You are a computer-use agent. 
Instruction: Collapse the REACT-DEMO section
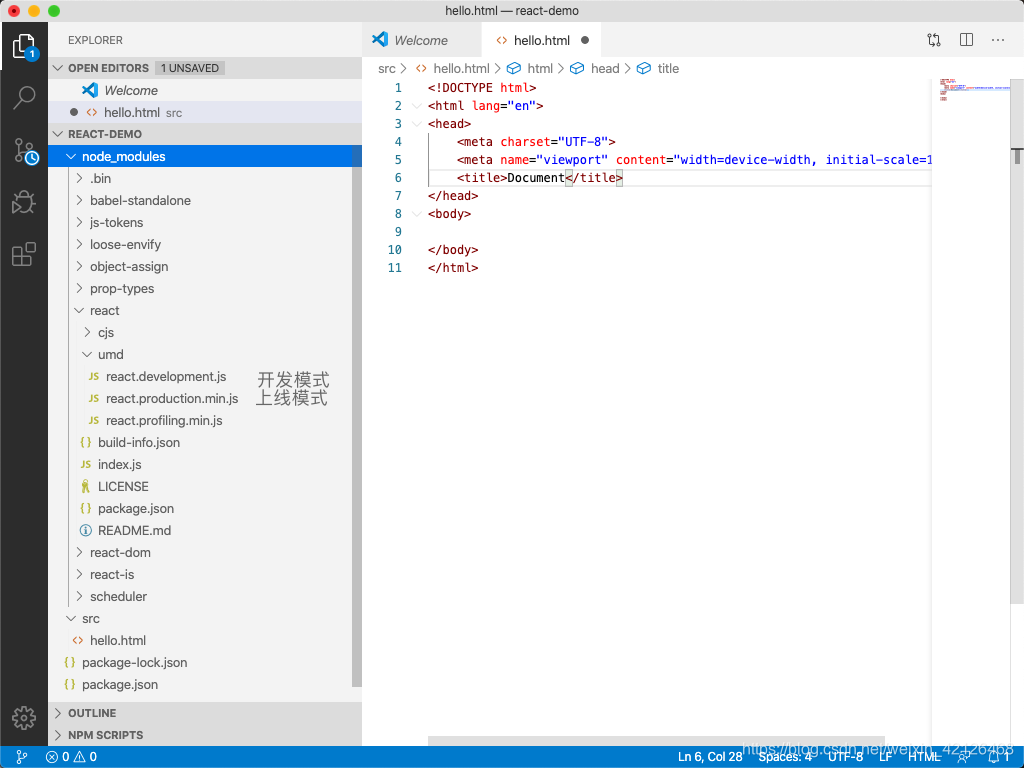(x=58, y=134)
